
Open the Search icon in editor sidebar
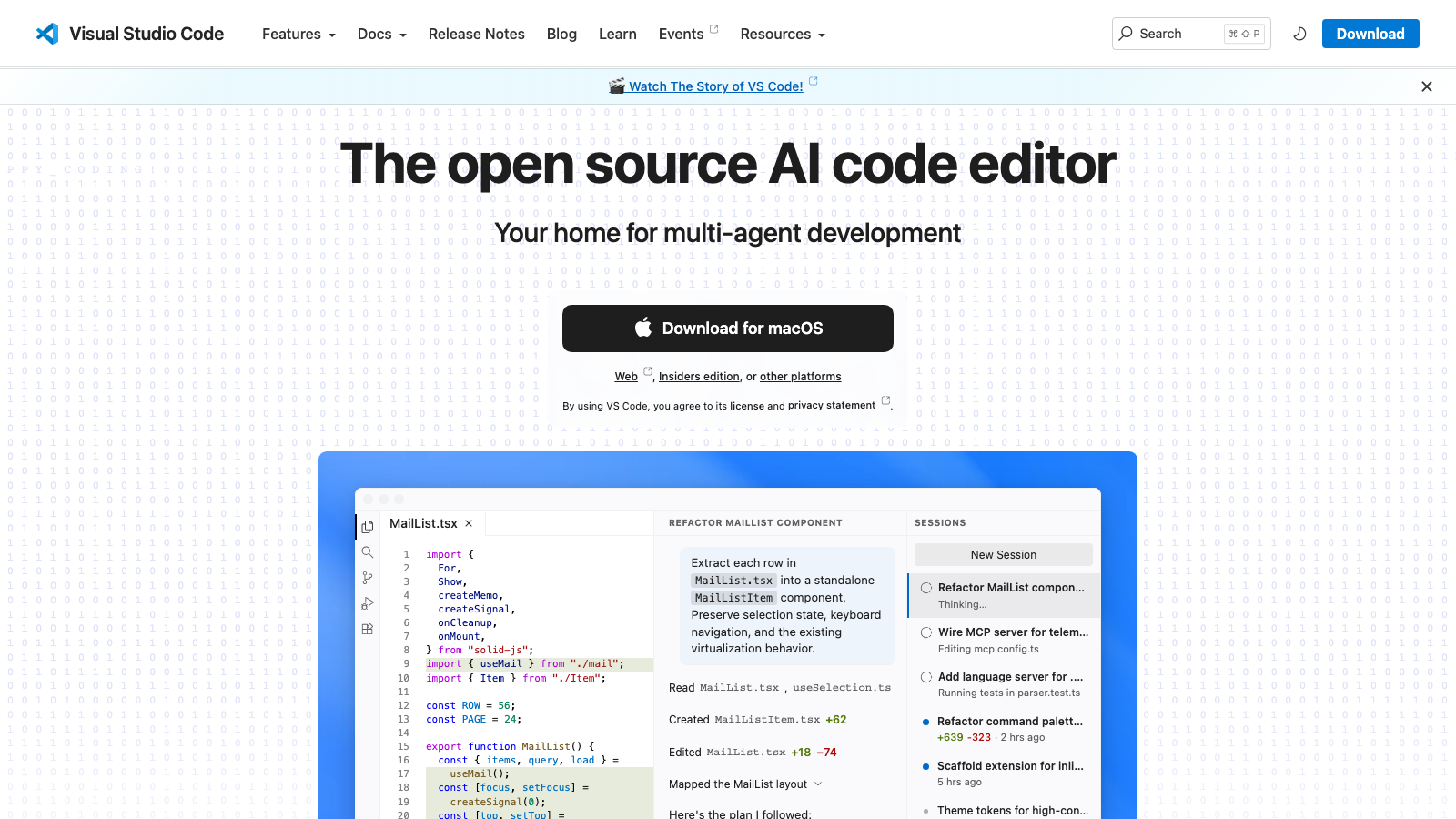pos(368,552)
